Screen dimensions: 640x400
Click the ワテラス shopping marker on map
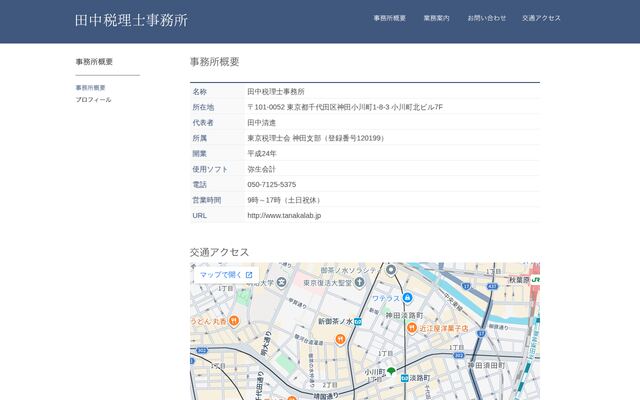point(407,298)
